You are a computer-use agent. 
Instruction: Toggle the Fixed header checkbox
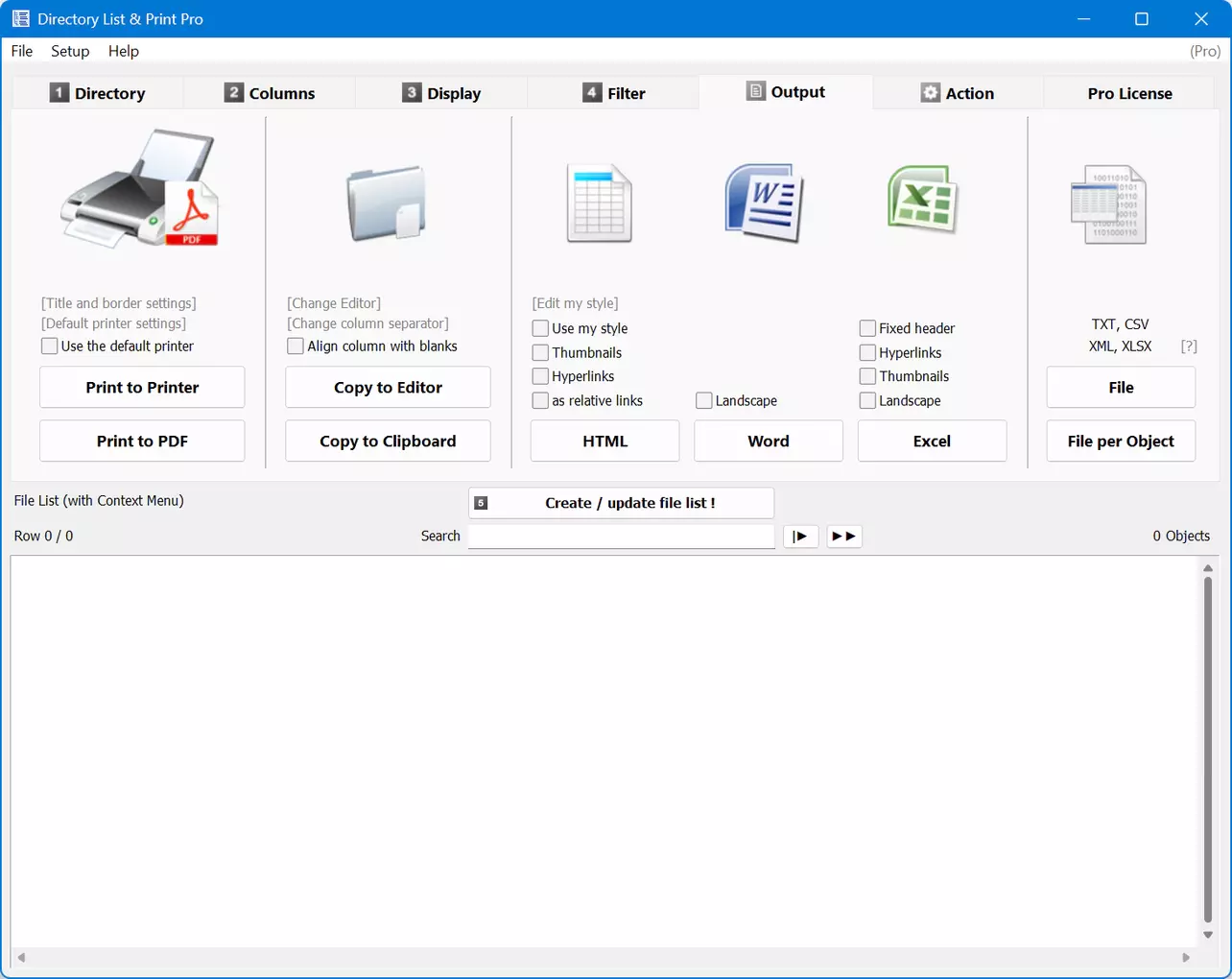[867, 328]
